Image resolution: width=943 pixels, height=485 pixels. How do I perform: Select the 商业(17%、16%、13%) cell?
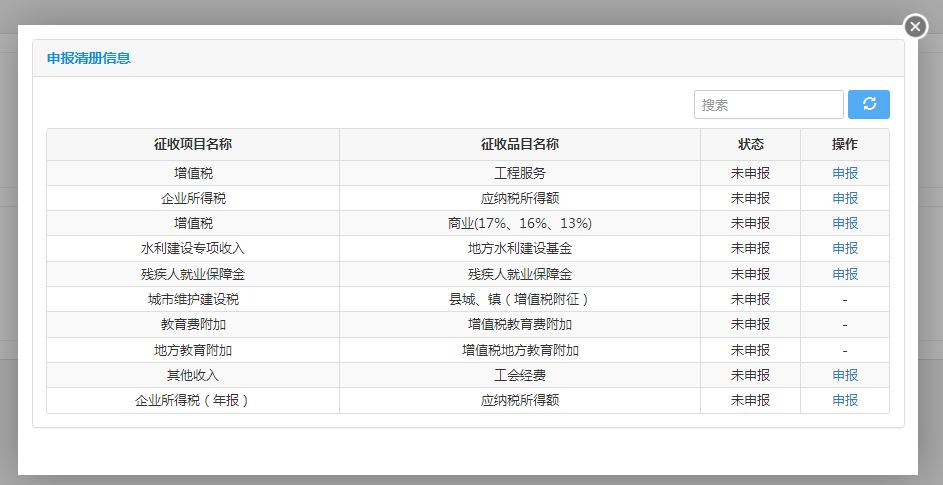(520, 224)
